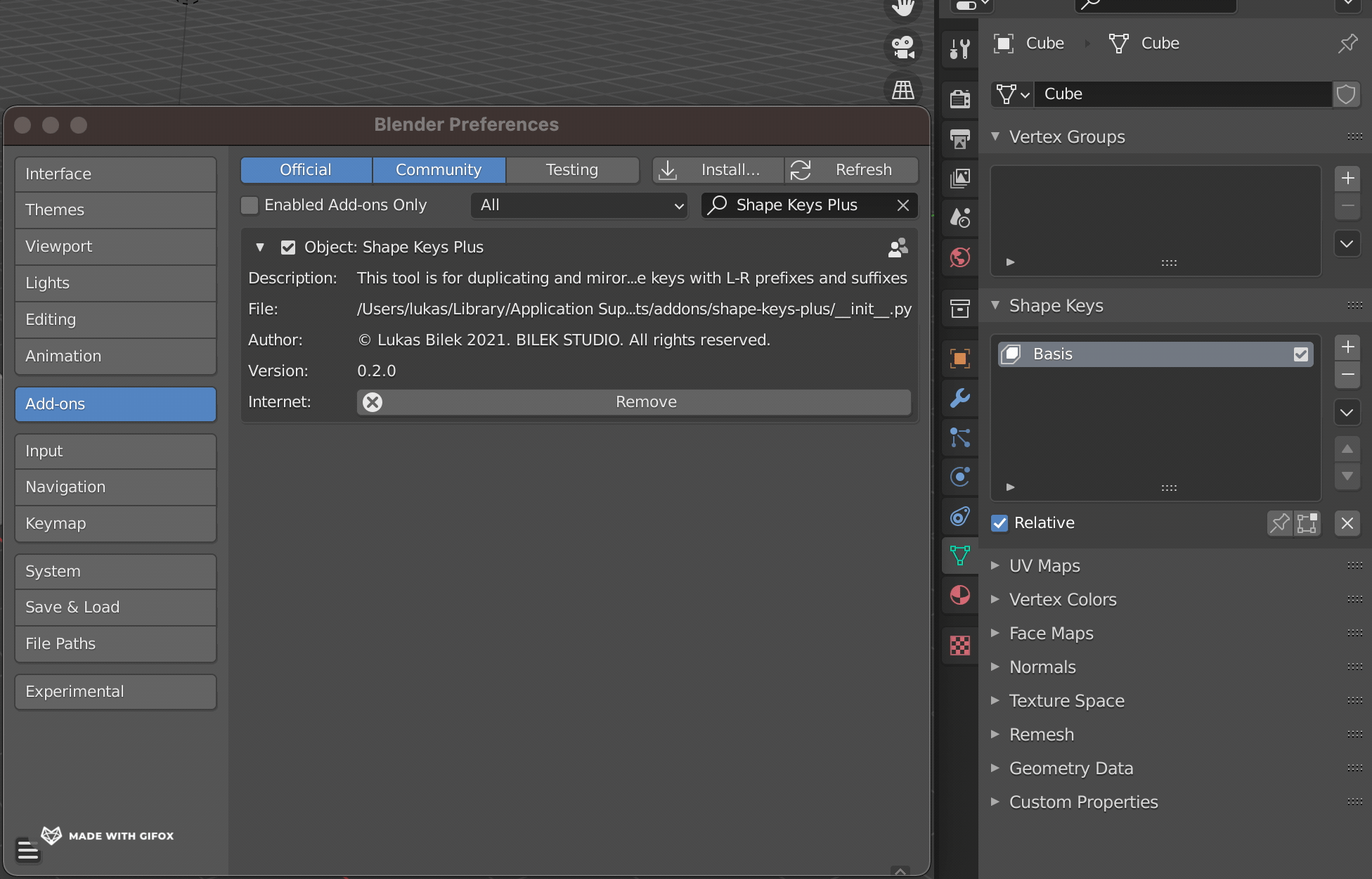Open View Layer properties
Viewport: 1372px width, 879px height.
click(959, 179)
